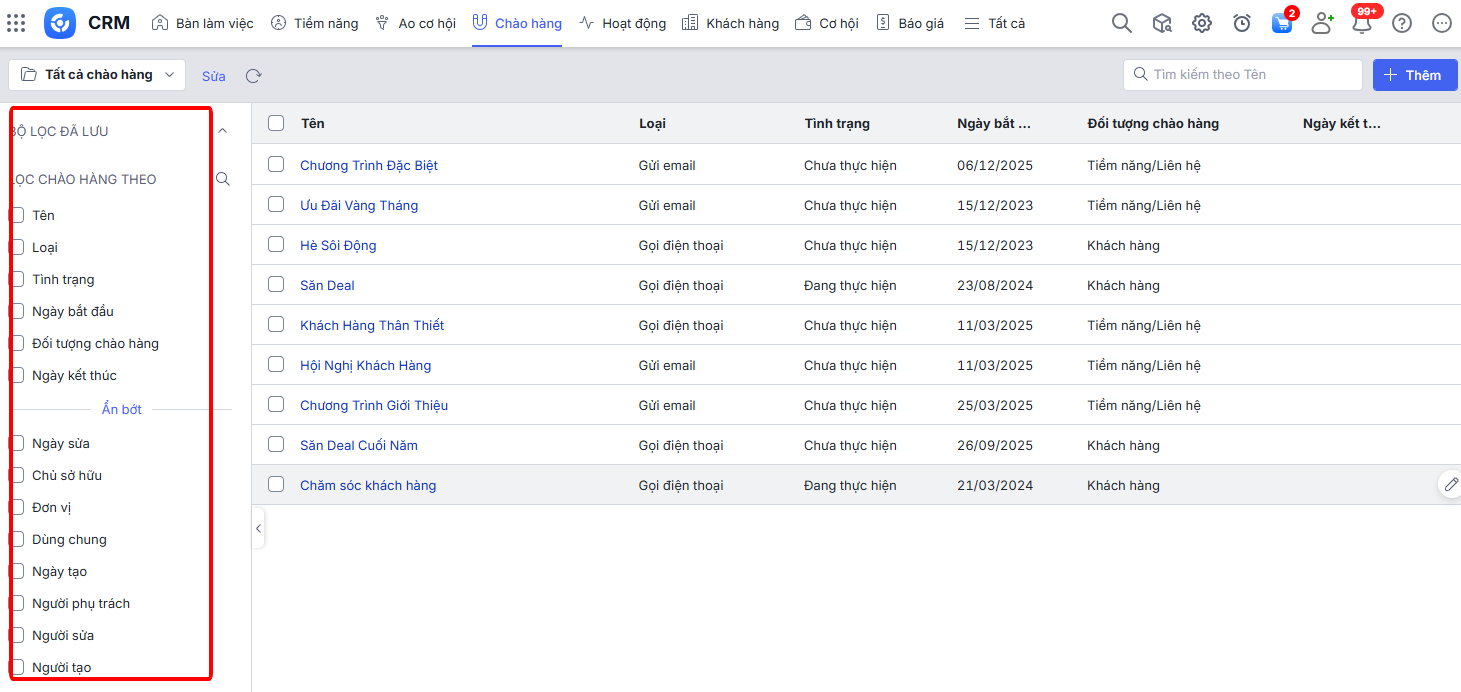The height and width of the screenshot is (692, 1461).
Task: Open the Săn Deal Cuối Năm link
Action: (359, 445)
